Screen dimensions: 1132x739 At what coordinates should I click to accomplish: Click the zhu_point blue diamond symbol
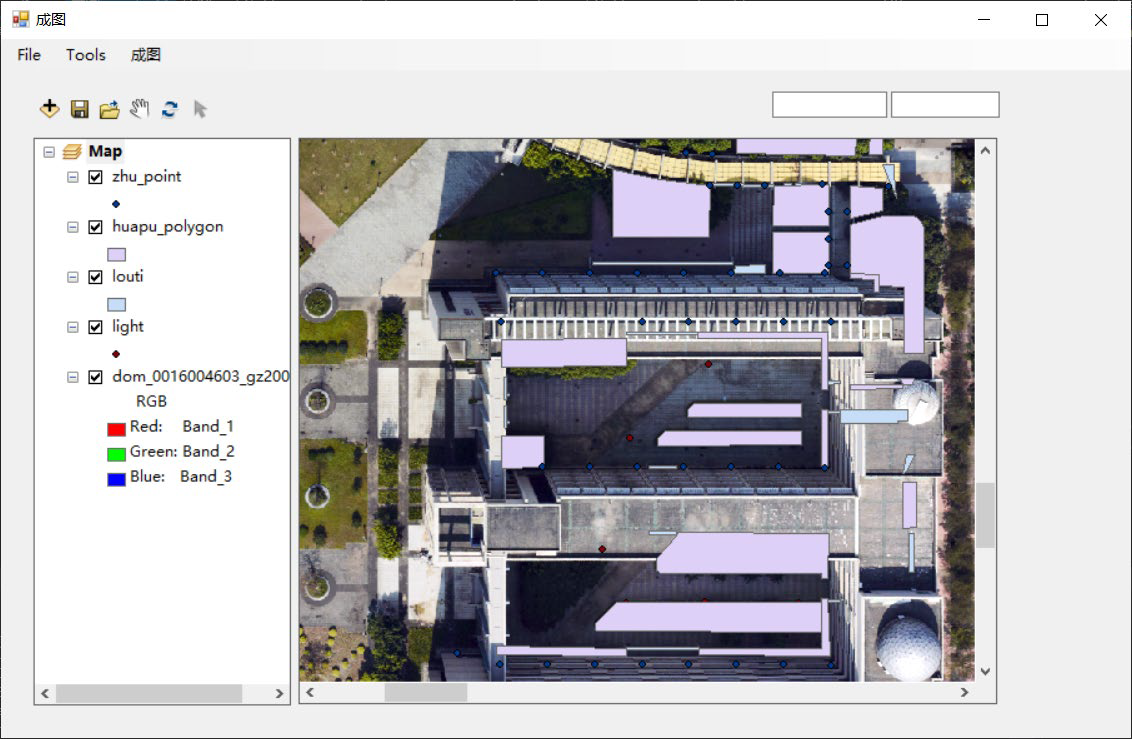pyautogui.click(x=116, y=204)
